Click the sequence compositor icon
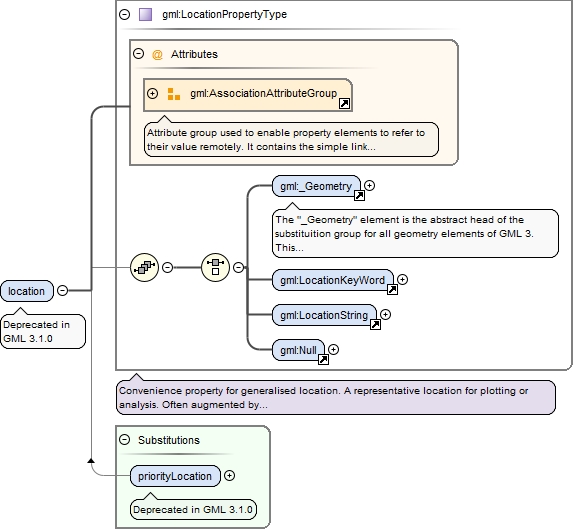 [144, 267]
